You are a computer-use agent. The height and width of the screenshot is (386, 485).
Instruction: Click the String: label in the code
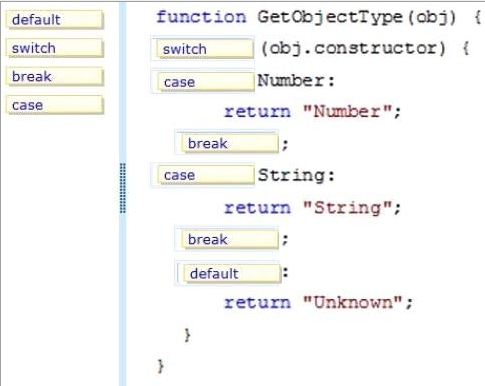click(x=296, y=175)
